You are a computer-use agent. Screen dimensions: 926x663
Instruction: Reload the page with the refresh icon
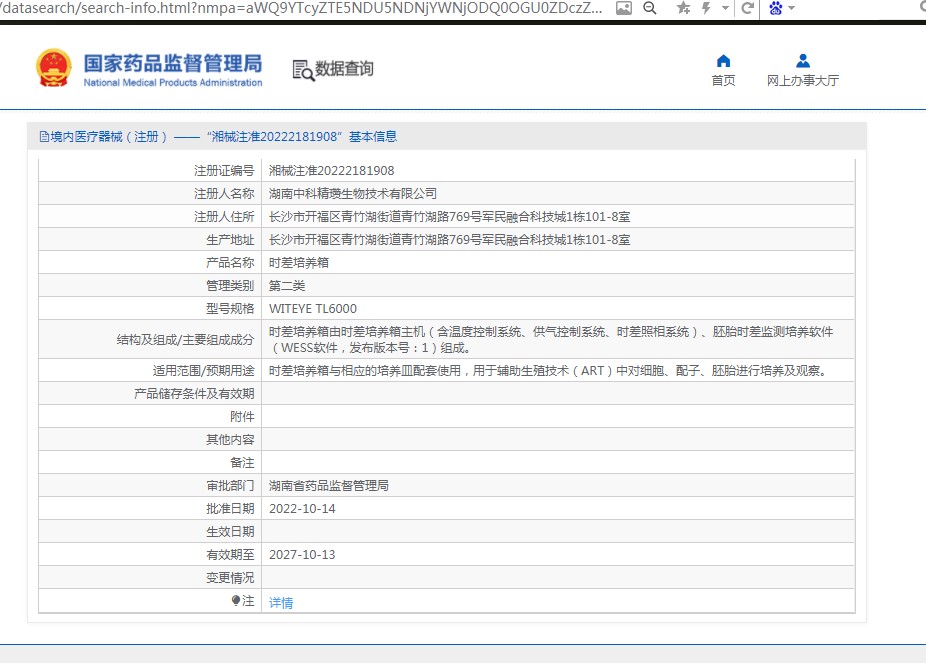(747, 8)
